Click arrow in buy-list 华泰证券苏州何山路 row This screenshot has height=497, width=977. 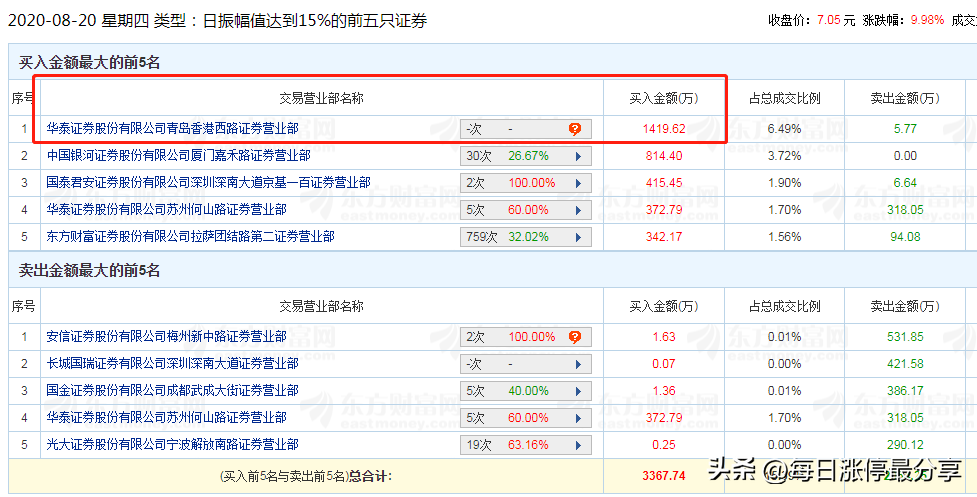tap(578, 211)
